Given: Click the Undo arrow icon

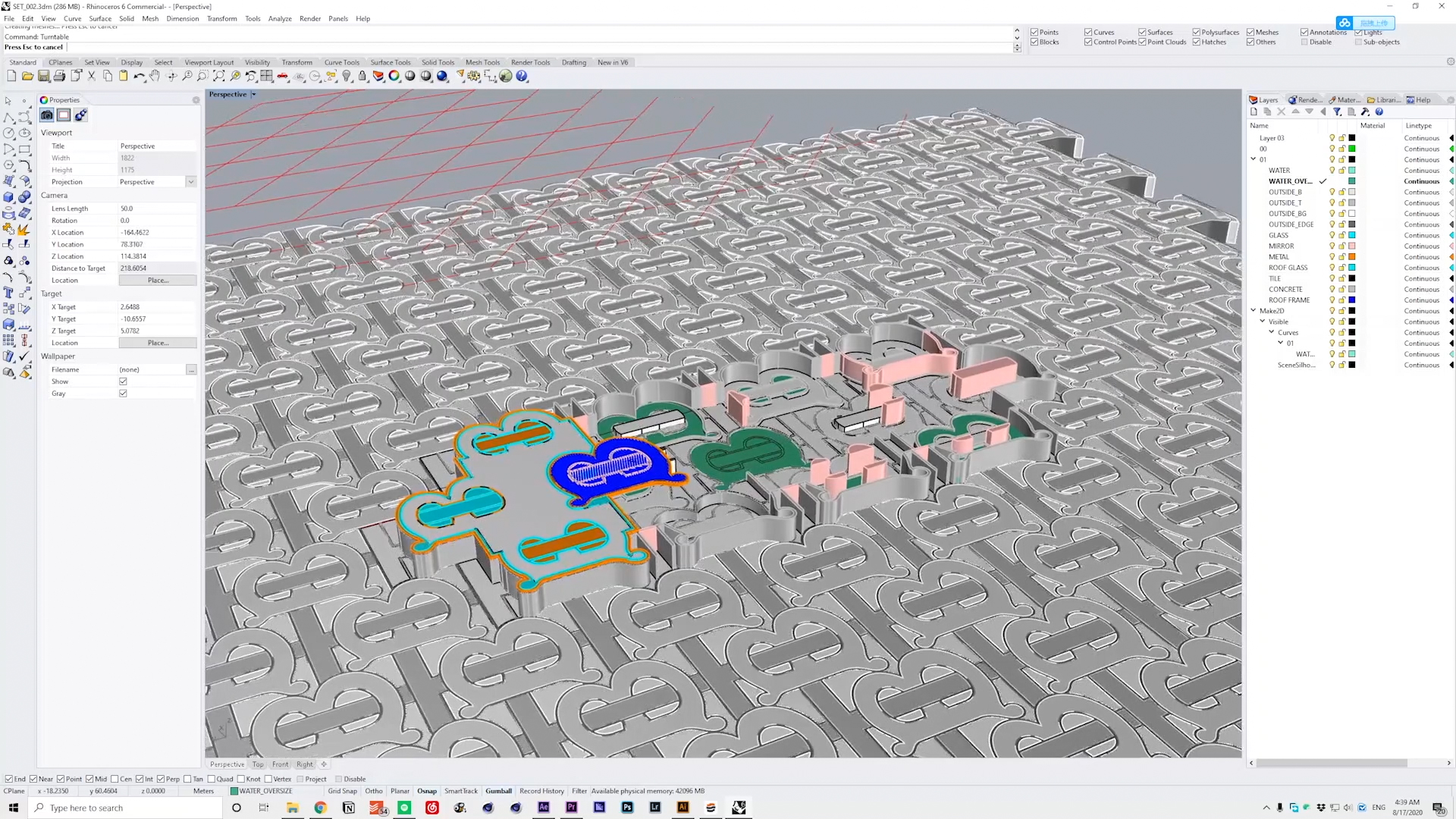Looking at the screenshot, I should pyautogui.click(x=139, y=76).
